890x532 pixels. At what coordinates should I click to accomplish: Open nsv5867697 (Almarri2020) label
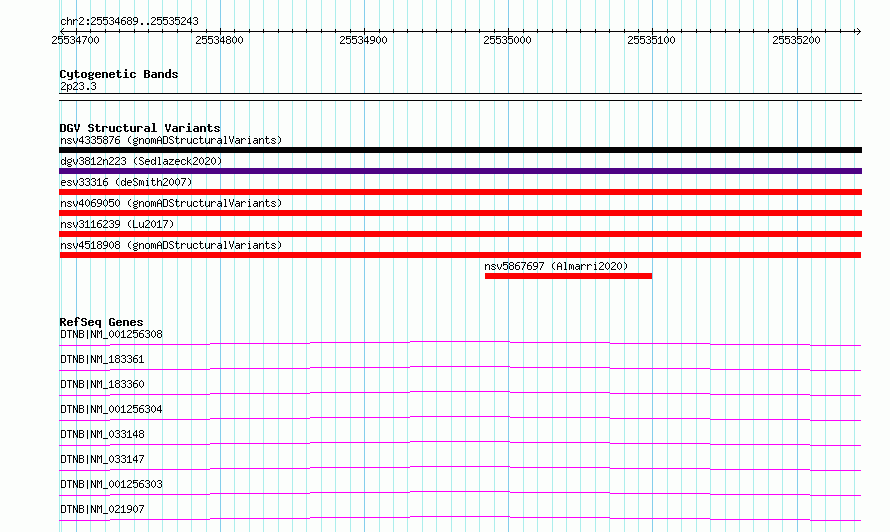pos(556,266)
